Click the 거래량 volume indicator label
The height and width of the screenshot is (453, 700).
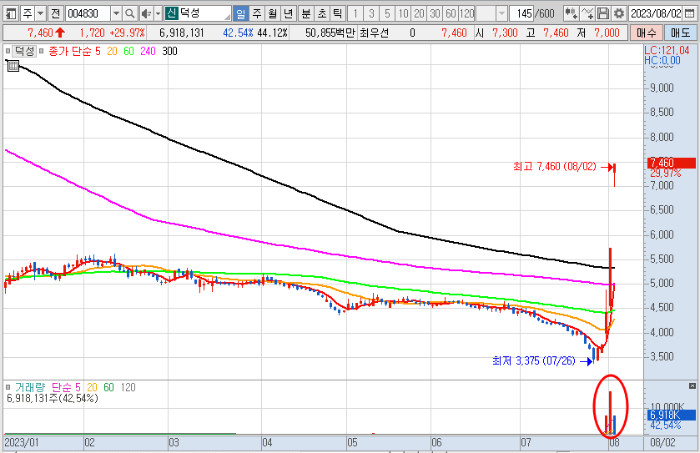tap(30, 387)
